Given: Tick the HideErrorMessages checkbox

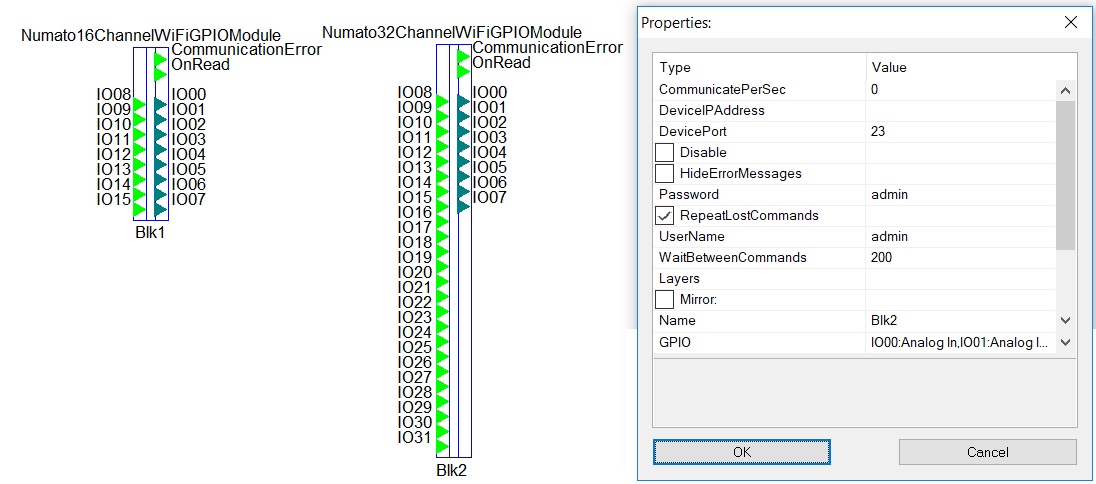Looking at the screenshot, I should 665,173.
